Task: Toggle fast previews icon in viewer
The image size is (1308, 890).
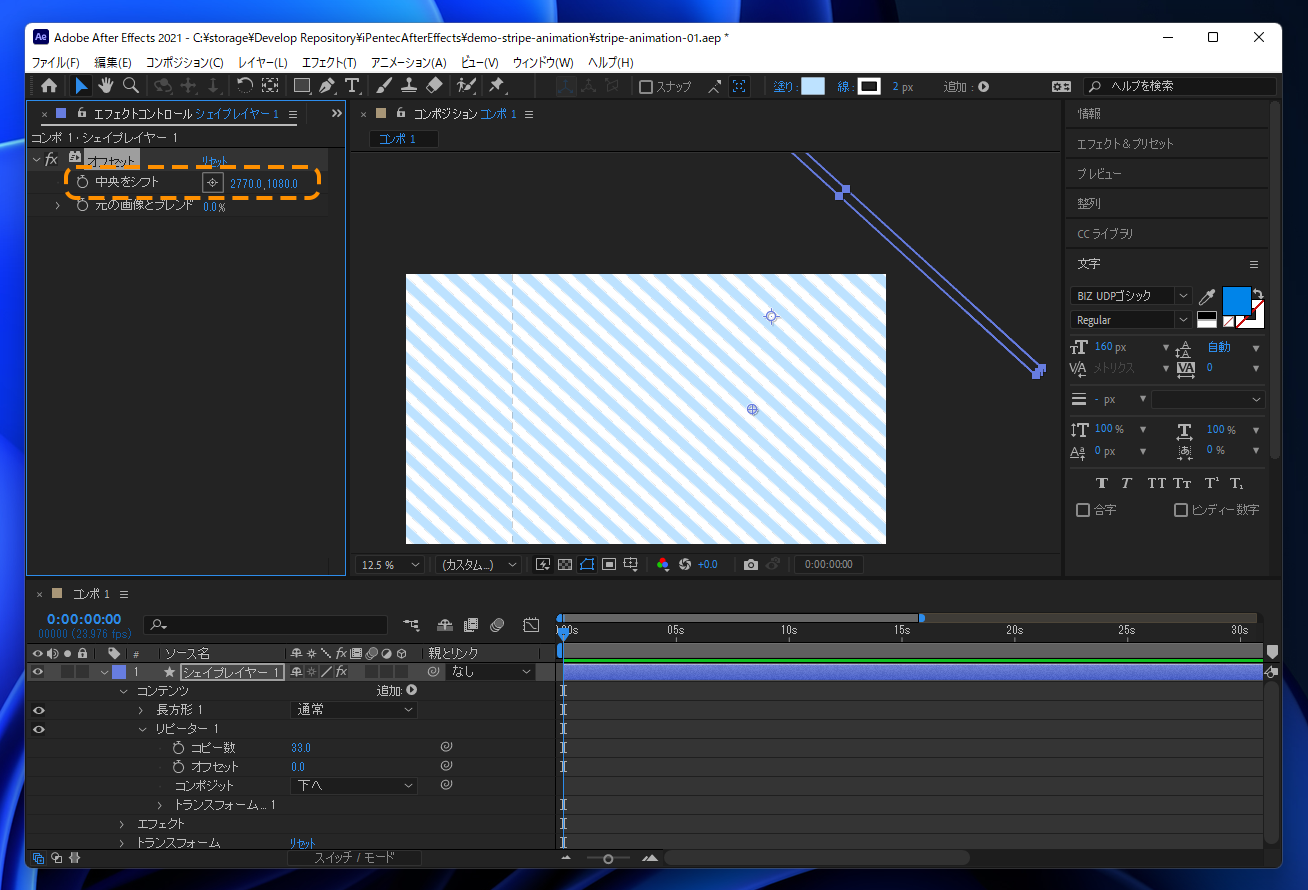Action: pyautogui.click(x=543, y=565)
